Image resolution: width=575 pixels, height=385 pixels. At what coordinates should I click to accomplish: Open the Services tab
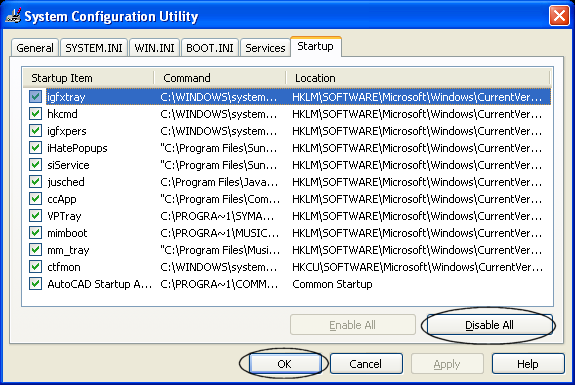pos(265,48)
